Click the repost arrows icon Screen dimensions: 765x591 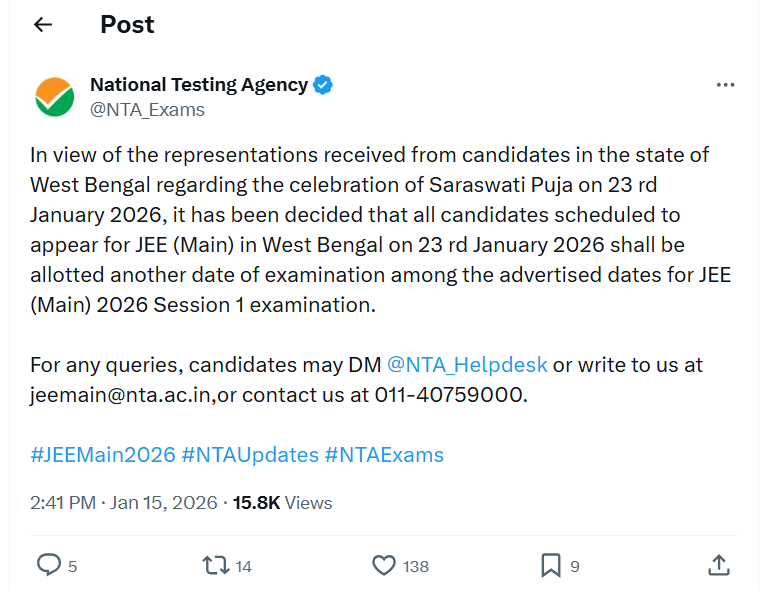click(216, 565)
